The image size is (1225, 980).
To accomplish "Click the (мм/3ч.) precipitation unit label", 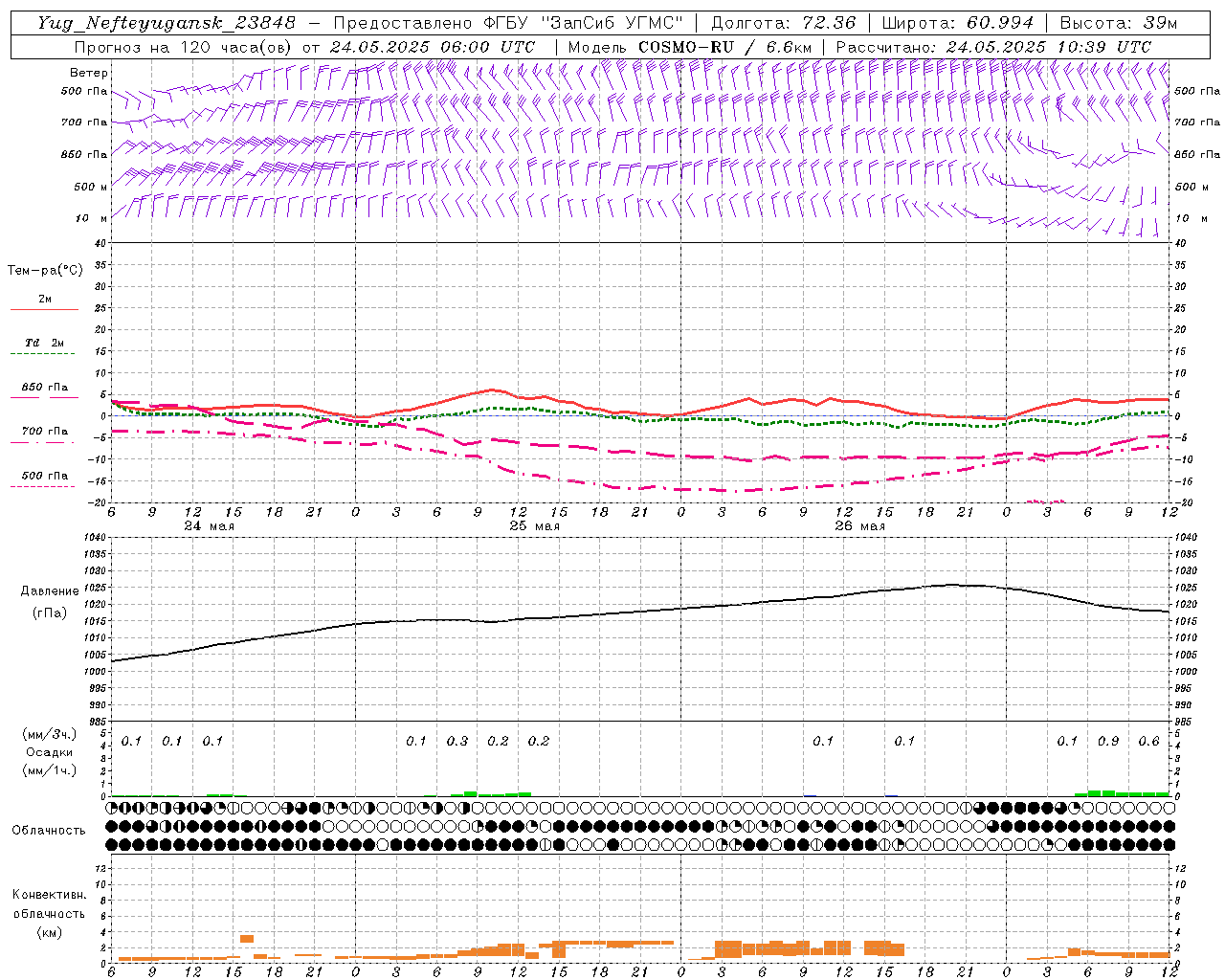I will [50, 734].
